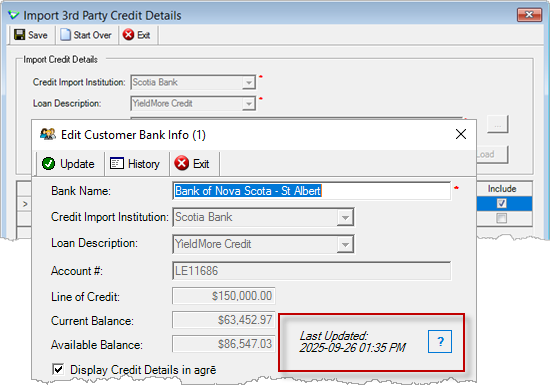Click the Load button in Import window

492,154
